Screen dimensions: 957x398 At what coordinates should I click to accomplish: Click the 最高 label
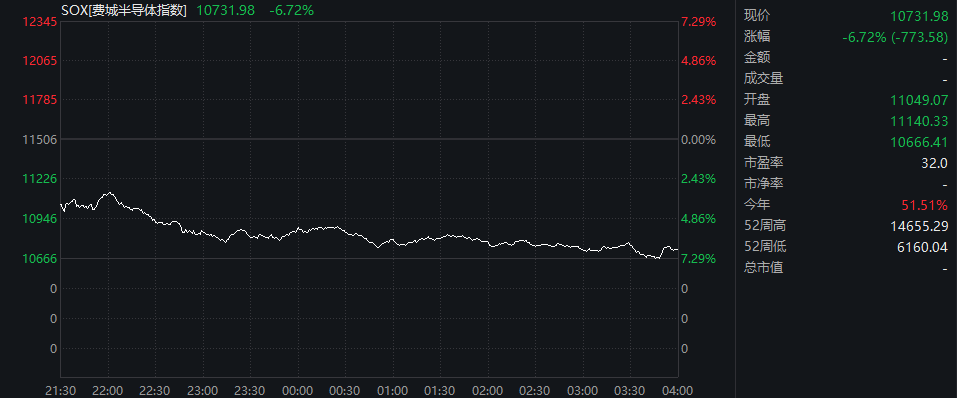(x=757, y=121)
